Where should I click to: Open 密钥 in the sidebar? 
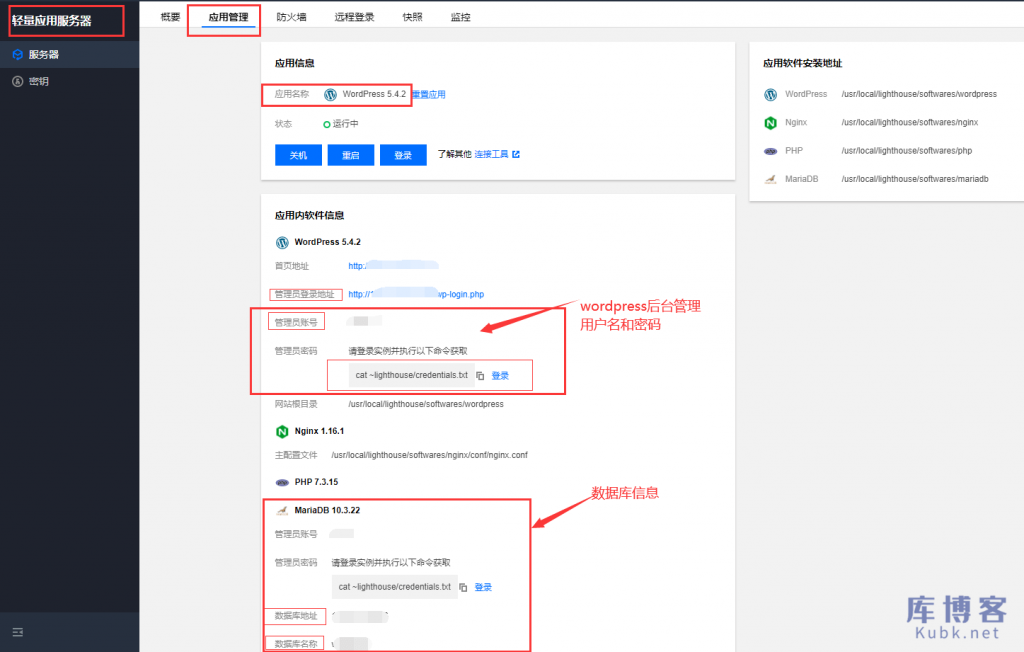click(69, 81)
